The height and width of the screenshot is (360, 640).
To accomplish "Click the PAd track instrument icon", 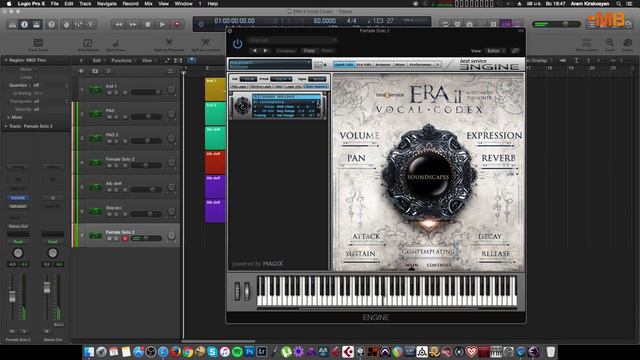I will point(96,113).
